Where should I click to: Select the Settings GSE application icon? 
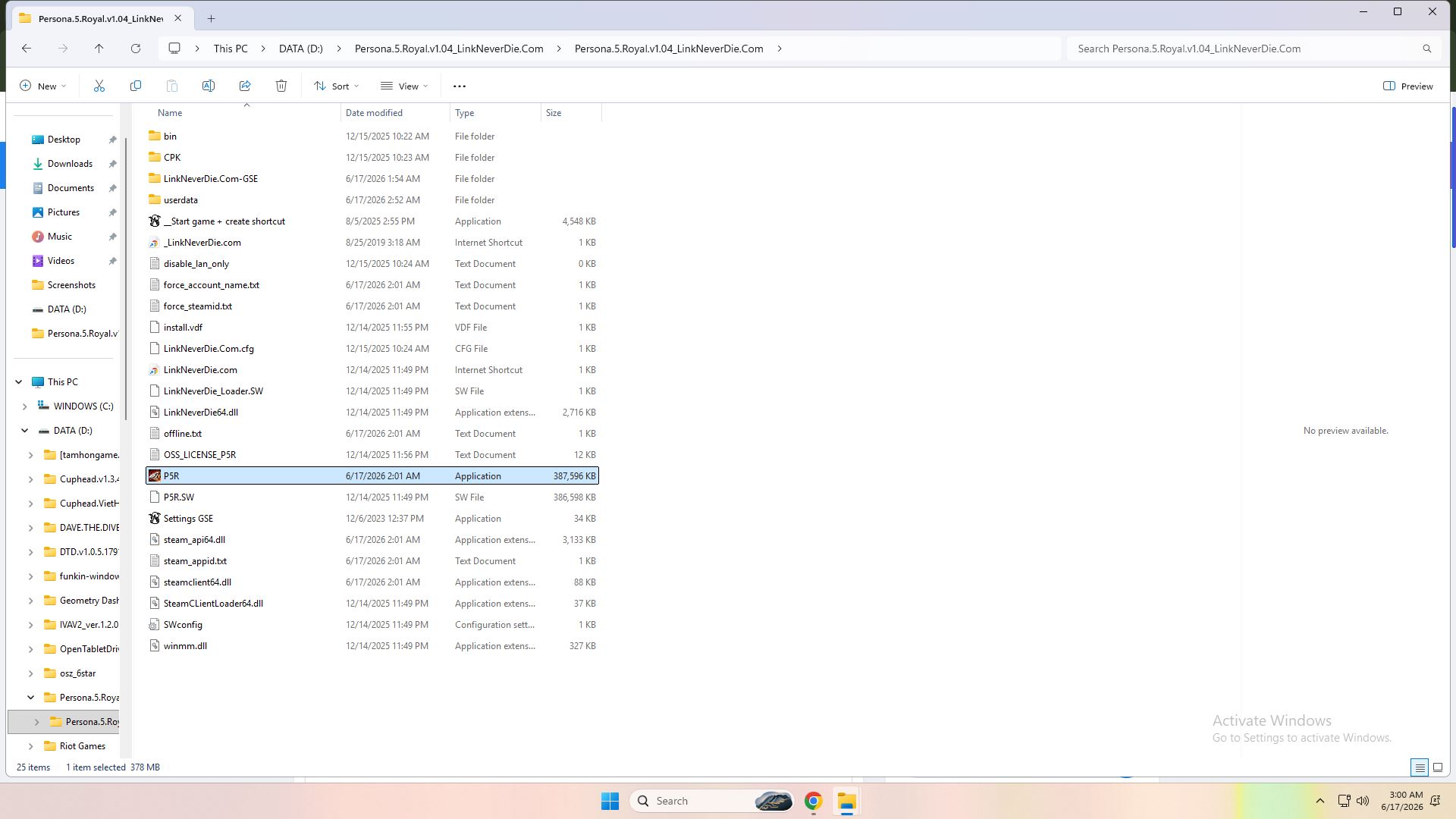(155, 519)
